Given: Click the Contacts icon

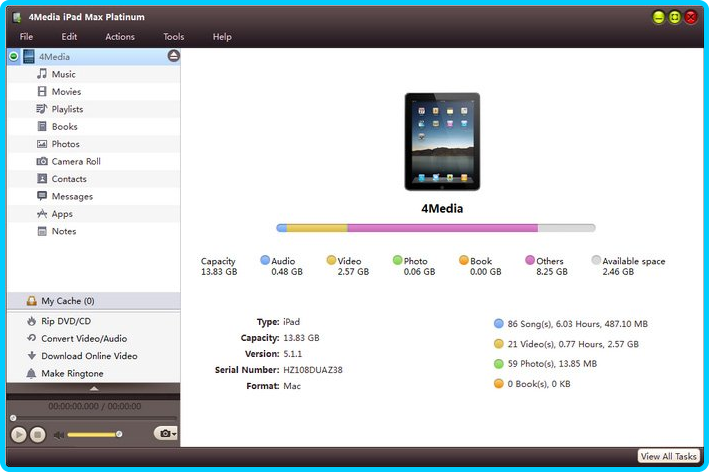Looking at the screenshot, I should tap(42, 179).
